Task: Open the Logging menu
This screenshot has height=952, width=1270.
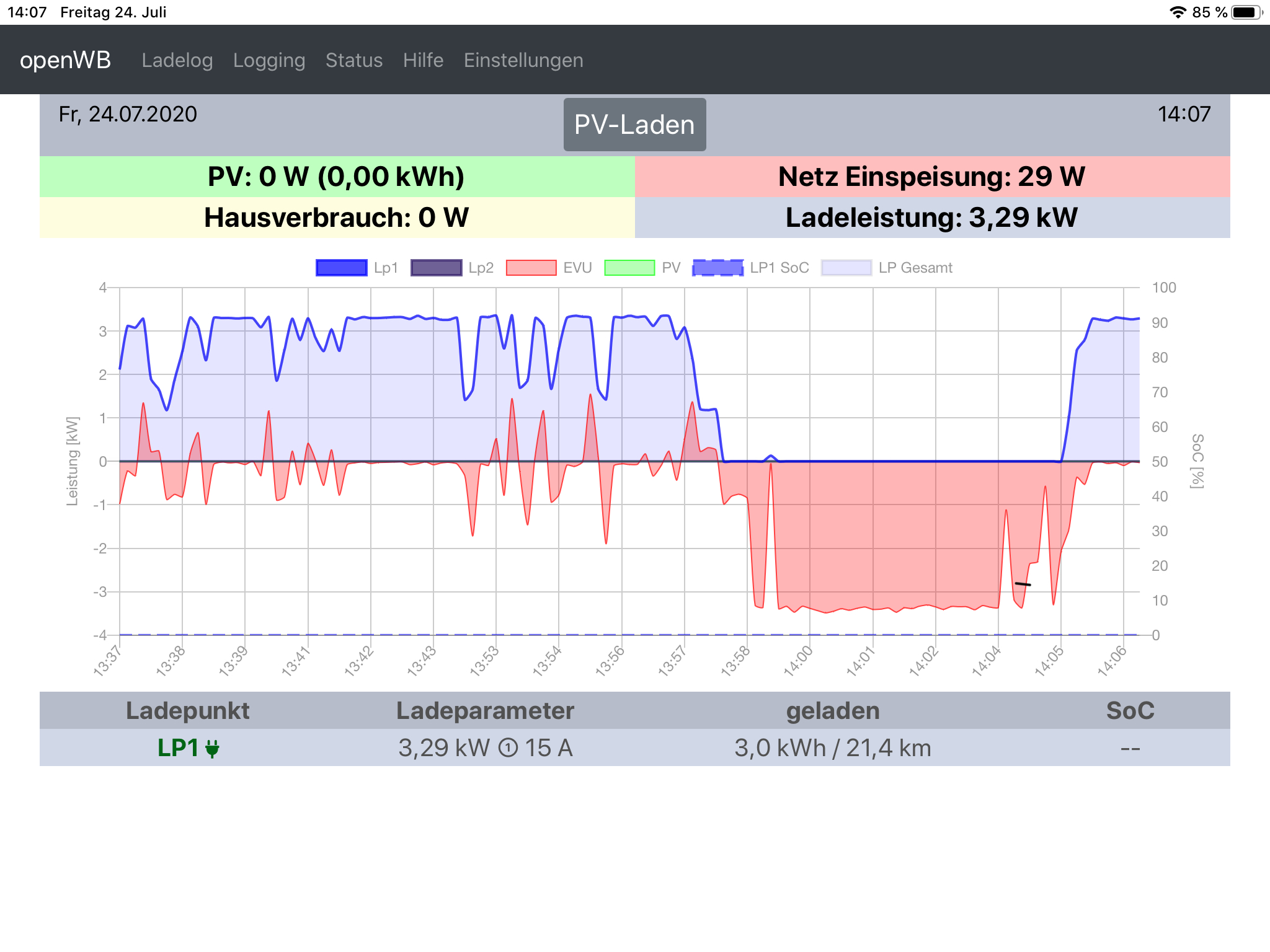Action: coord(269,60)
